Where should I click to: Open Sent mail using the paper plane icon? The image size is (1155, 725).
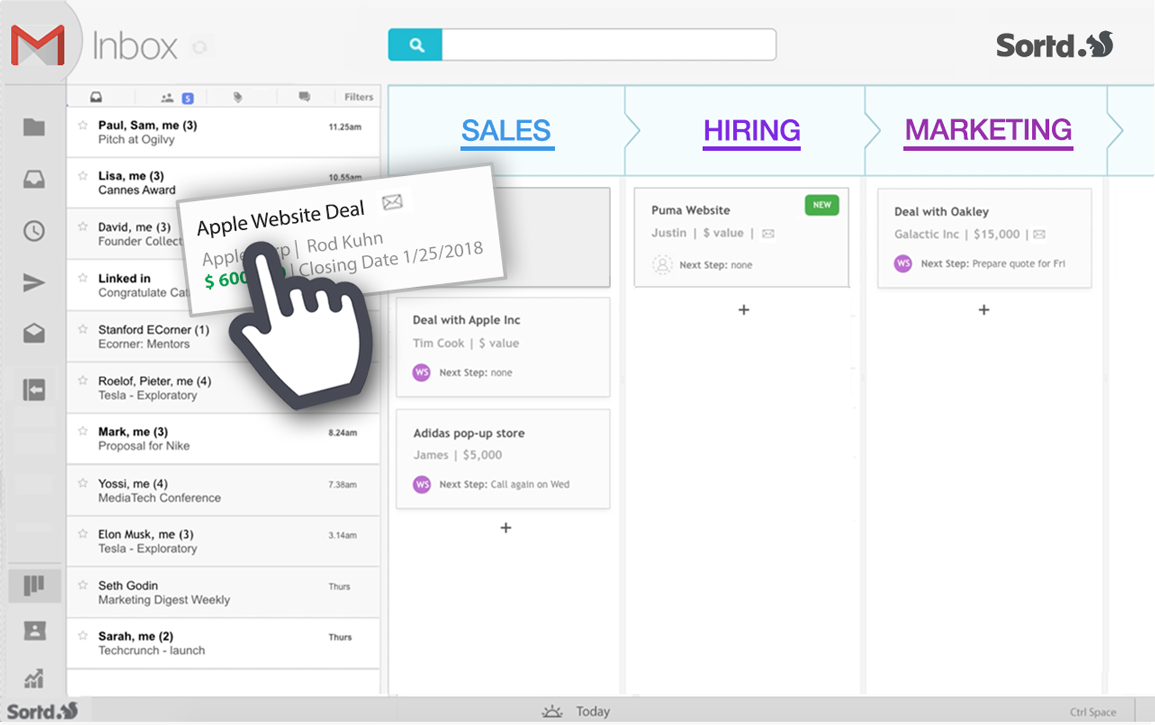pyautogui.click(x=34, y=283)
